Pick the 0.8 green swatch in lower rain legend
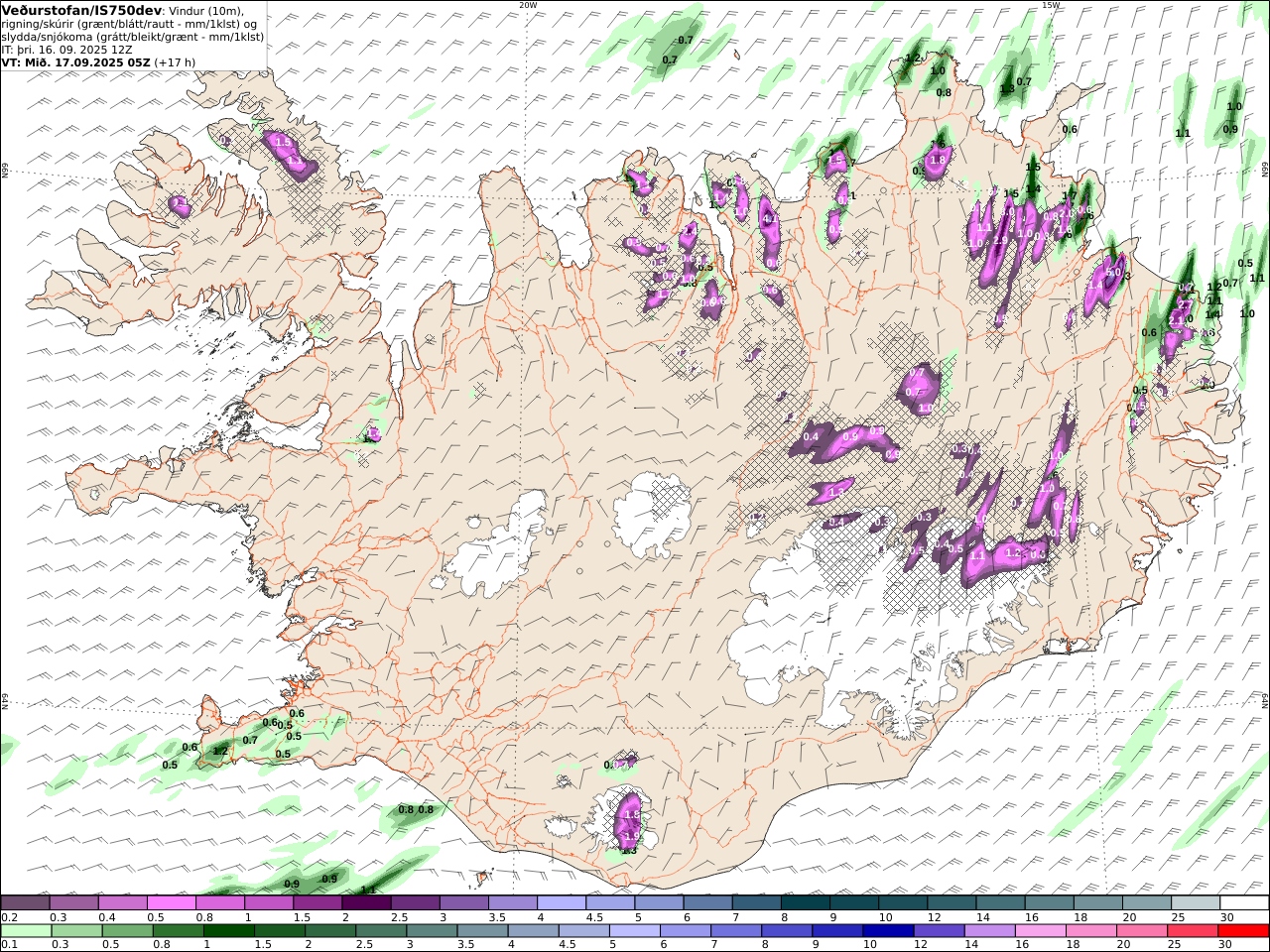The image size is (1270, 952). coord(179,931)
